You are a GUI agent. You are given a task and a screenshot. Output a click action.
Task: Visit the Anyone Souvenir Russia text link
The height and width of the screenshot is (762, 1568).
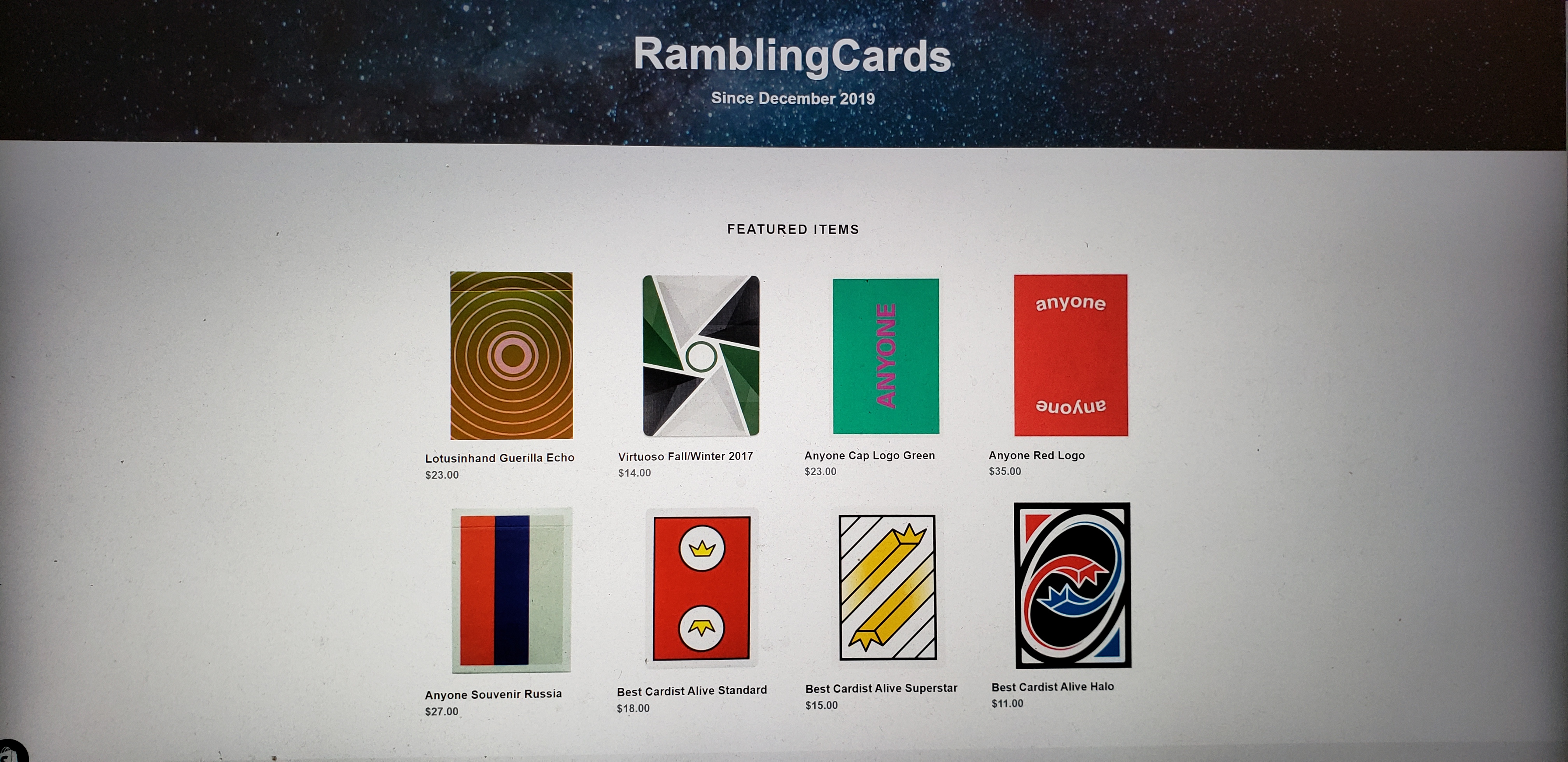(x=493, y=694)
